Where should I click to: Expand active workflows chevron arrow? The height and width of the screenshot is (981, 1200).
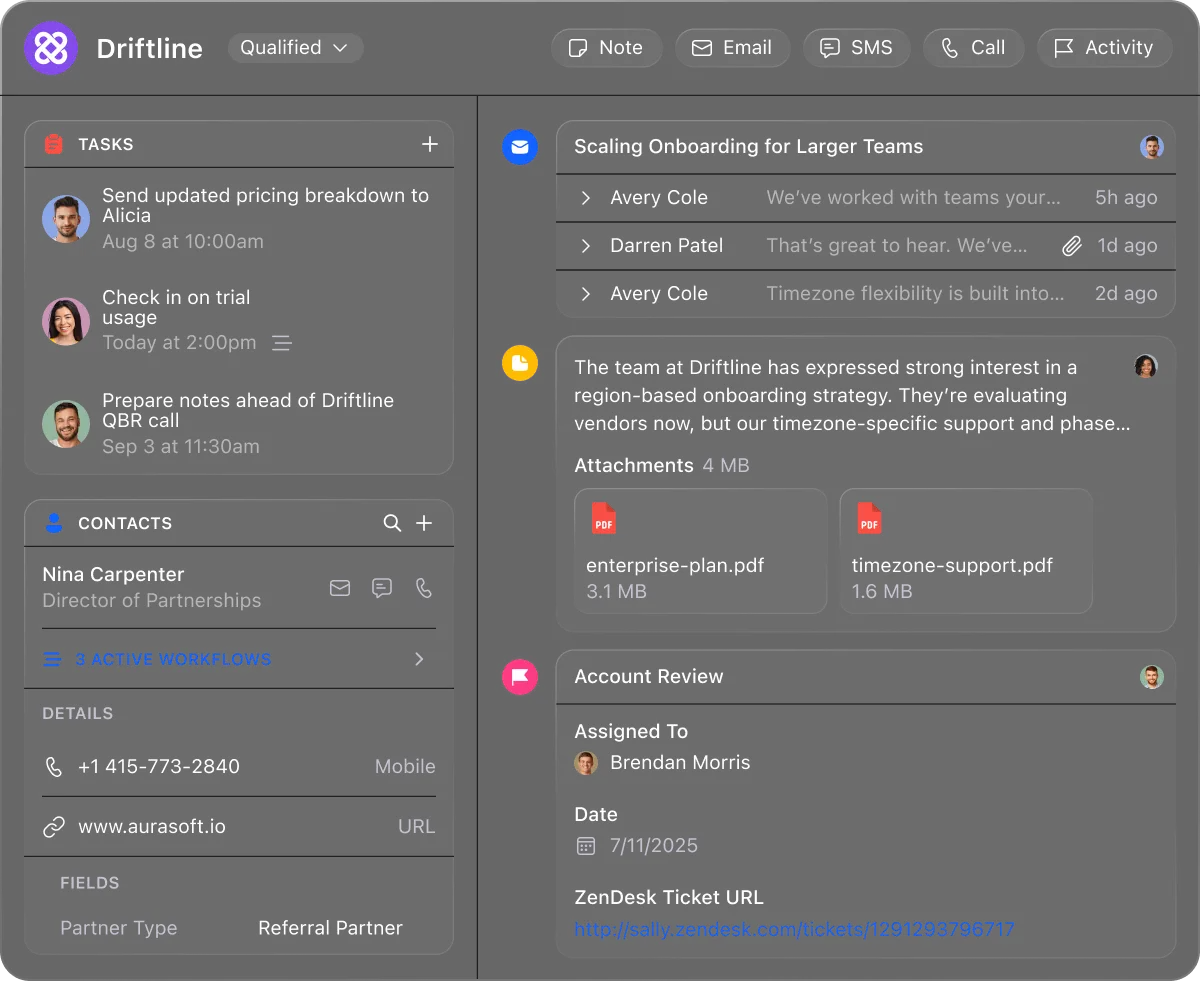pos(419,659)
